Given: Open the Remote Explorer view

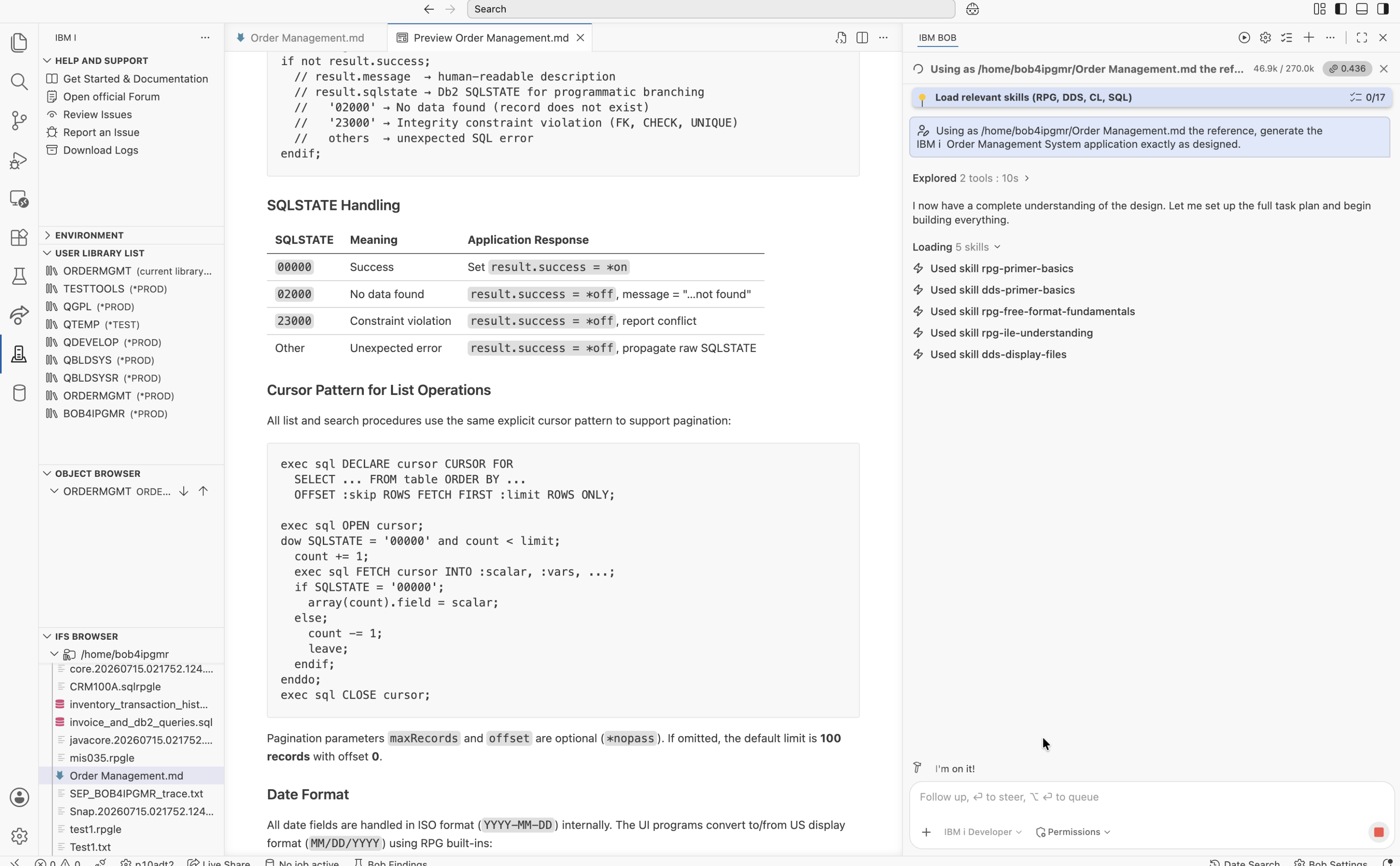Looking at the screenshot, I should (x=19, y=199).
